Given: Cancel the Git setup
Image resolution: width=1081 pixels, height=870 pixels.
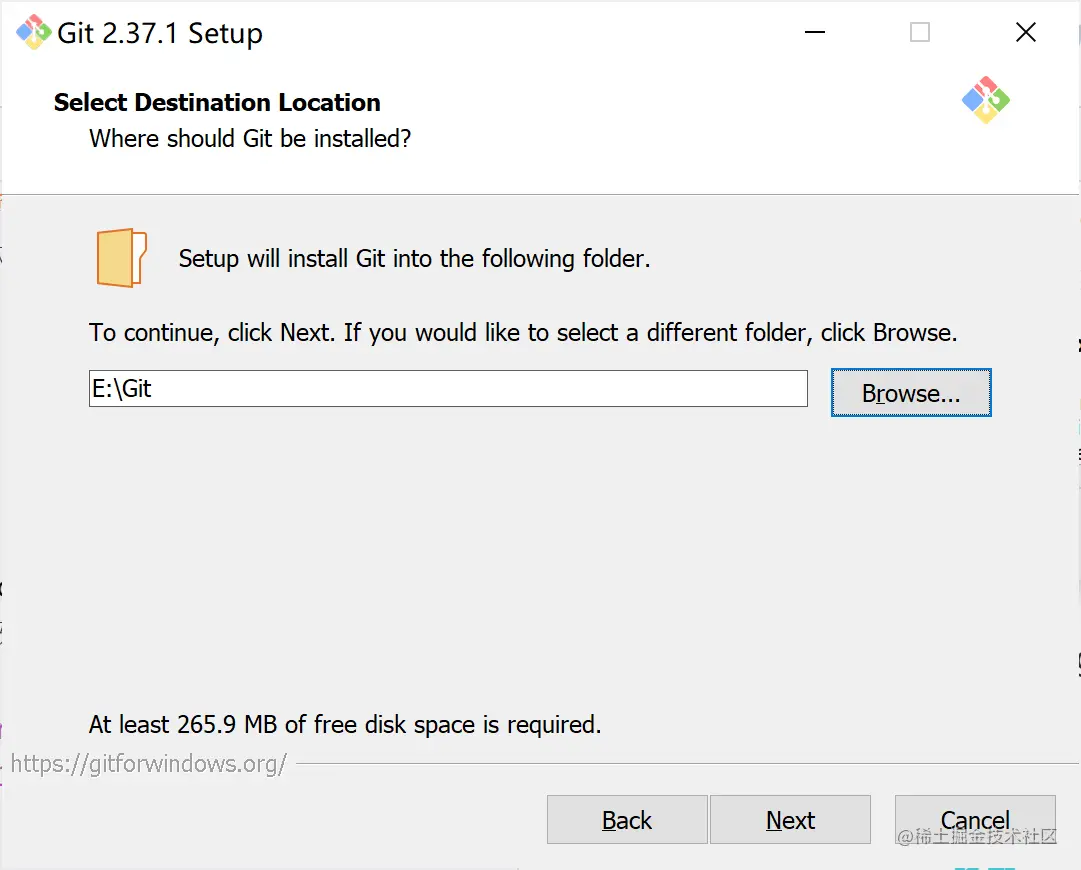Looking at the screenshot, I should 975,820.
